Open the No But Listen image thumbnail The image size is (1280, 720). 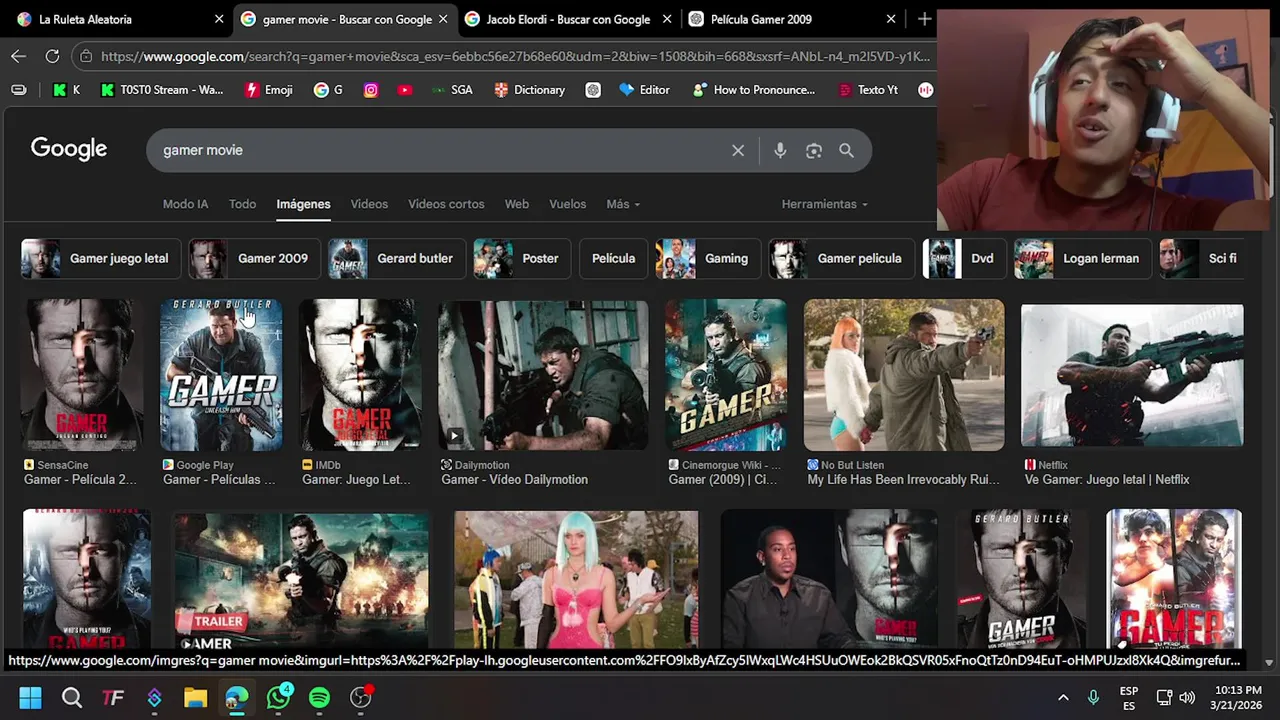(x=904, y=375)
